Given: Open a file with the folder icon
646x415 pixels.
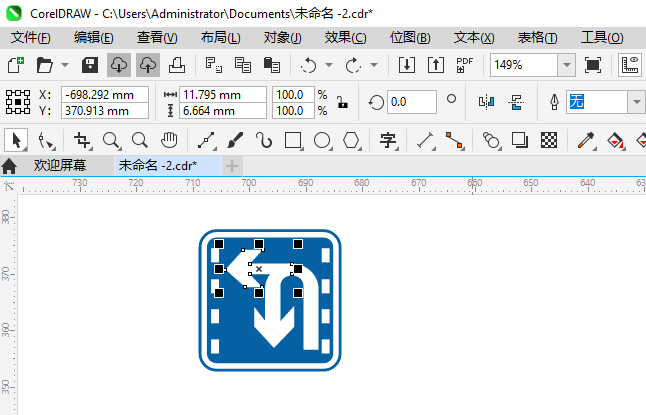Looking at the screenshot, I should coord(44,65).
